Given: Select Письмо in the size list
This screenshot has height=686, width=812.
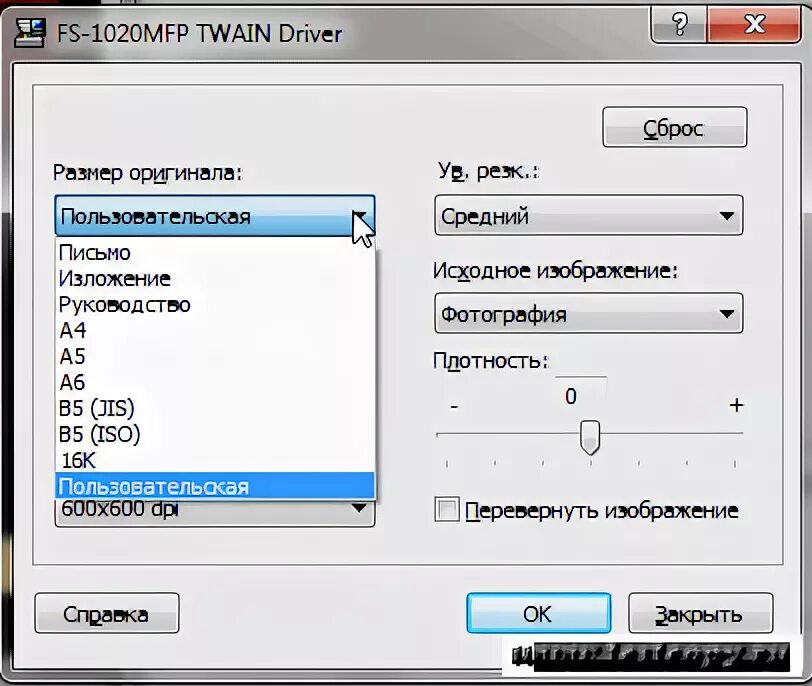Looking at the screenshot, I should point(214,253).
